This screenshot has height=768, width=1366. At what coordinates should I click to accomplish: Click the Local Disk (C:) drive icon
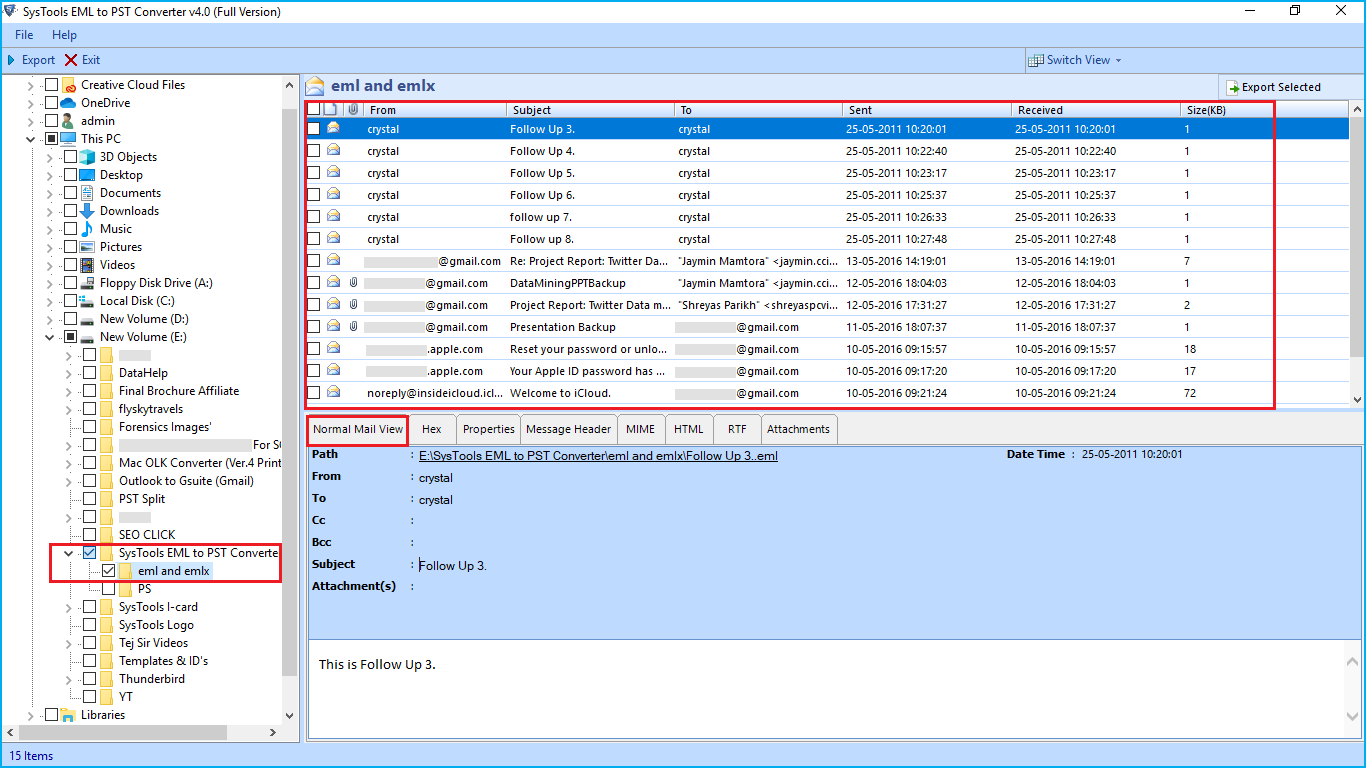click(x=87, y=301)
